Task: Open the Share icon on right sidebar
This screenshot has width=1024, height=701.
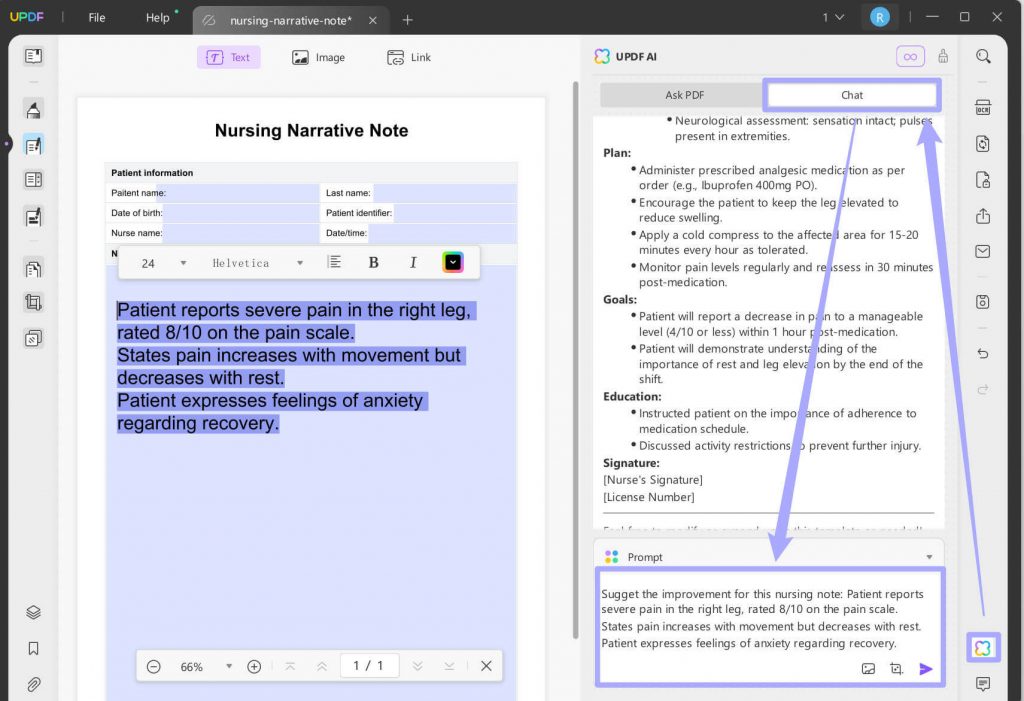Action: pyautogui.click(x=982, y=216)
